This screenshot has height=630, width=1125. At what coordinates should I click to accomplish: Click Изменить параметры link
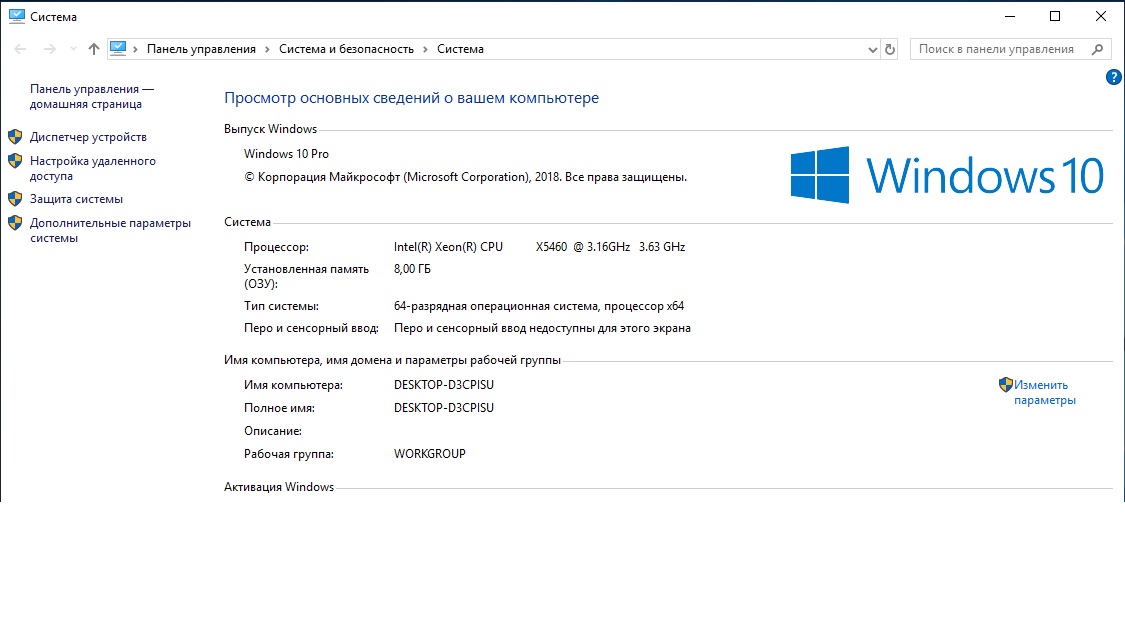pos(1045,392)
